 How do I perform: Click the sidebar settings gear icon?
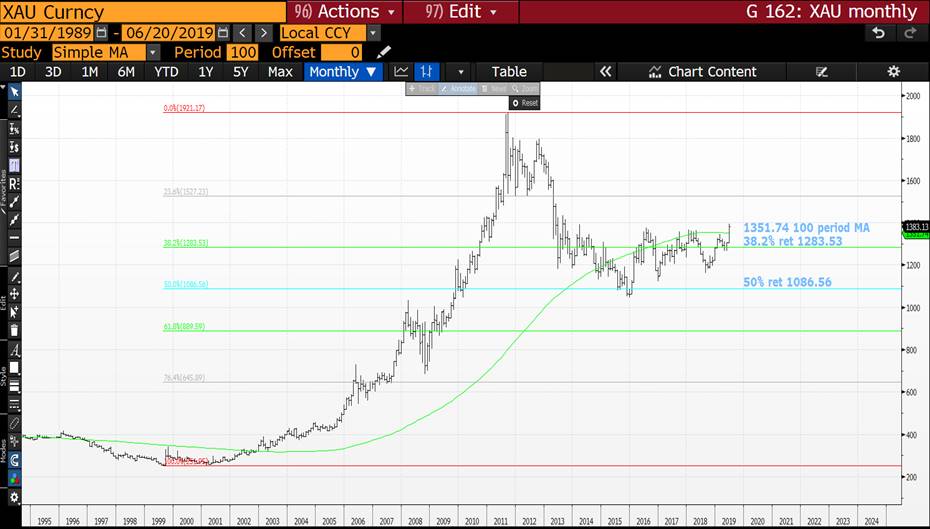point(14,497)
